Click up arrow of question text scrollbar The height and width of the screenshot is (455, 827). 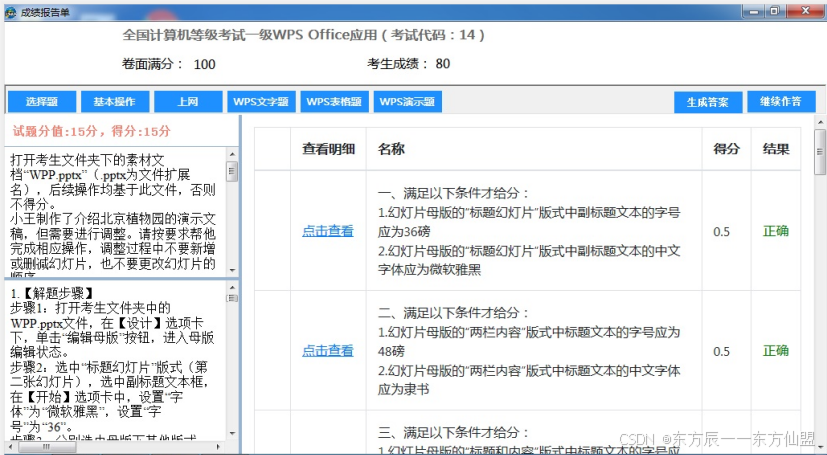coord(232,154)
